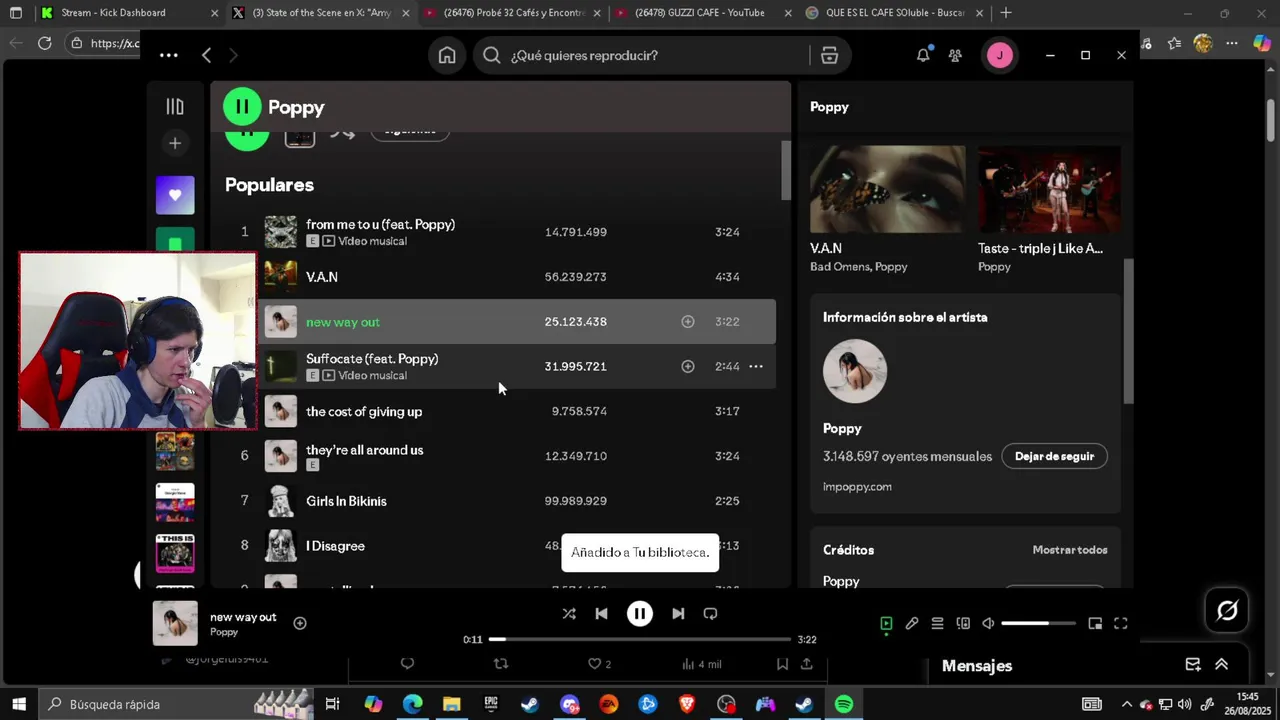The width and height of the screenshot is (1280, 720).
Task: Show lyrics with the microphone icon
Action: (x=912, y=624)
